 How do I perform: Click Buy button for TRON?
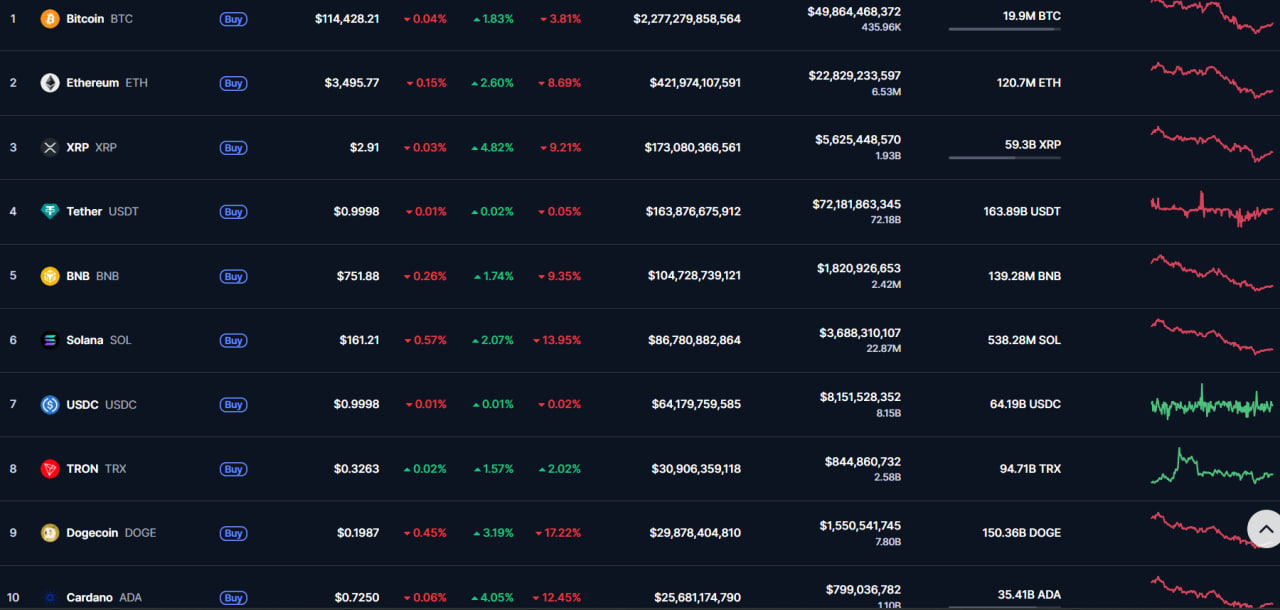point(234,469)
